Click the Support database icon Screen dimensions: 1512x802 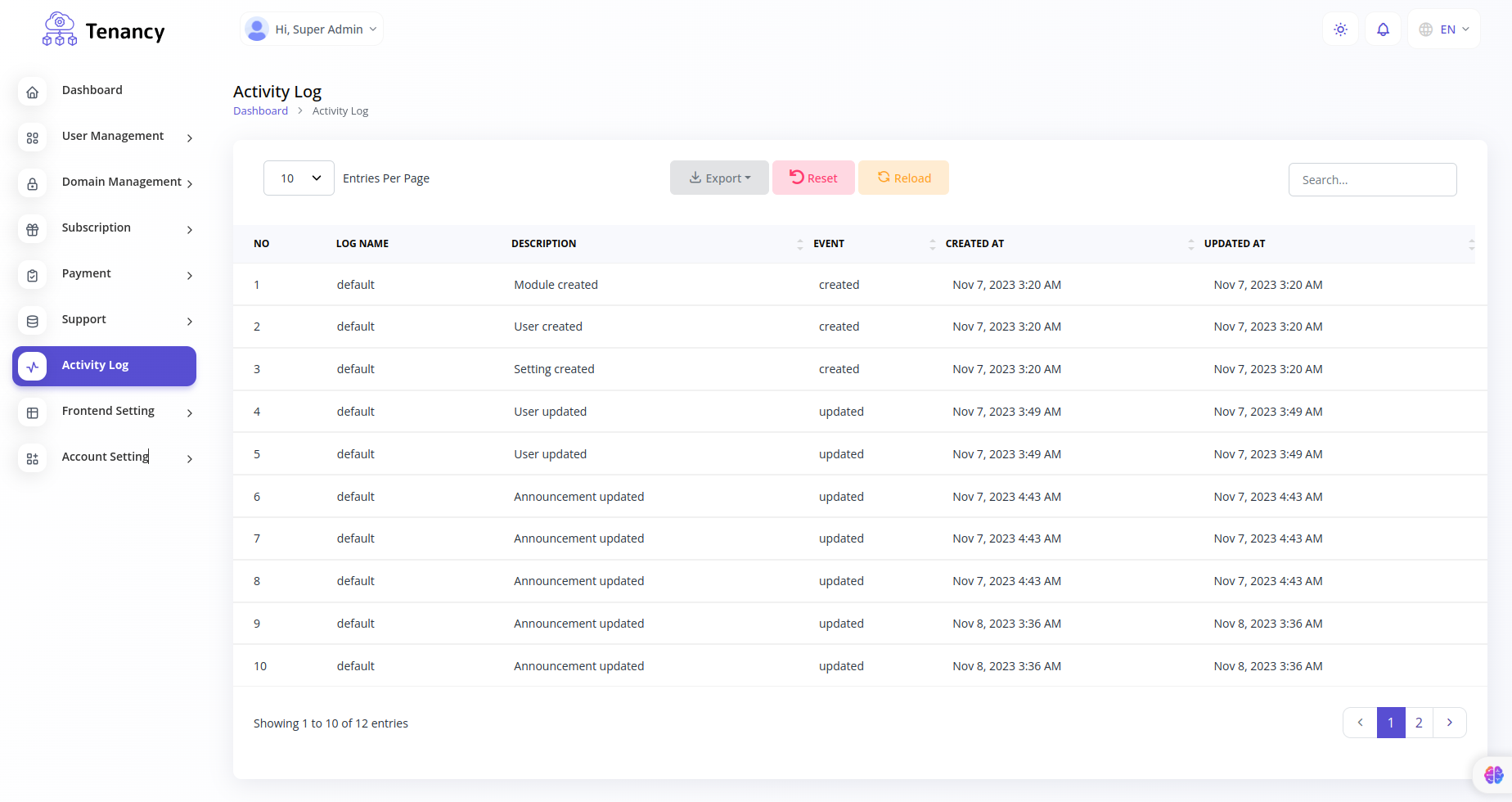(x=32, y=322)
